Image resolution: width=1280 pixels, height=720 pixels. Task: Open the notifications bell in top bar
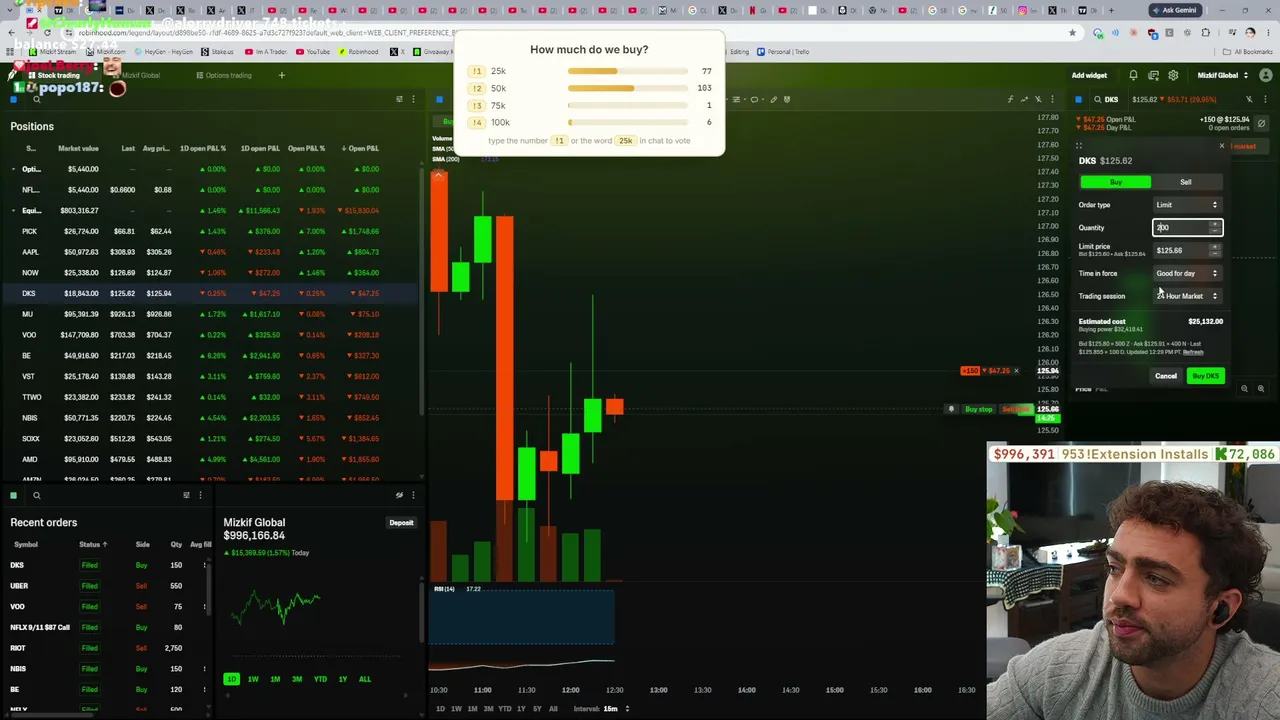click(x=1133, y=75)
